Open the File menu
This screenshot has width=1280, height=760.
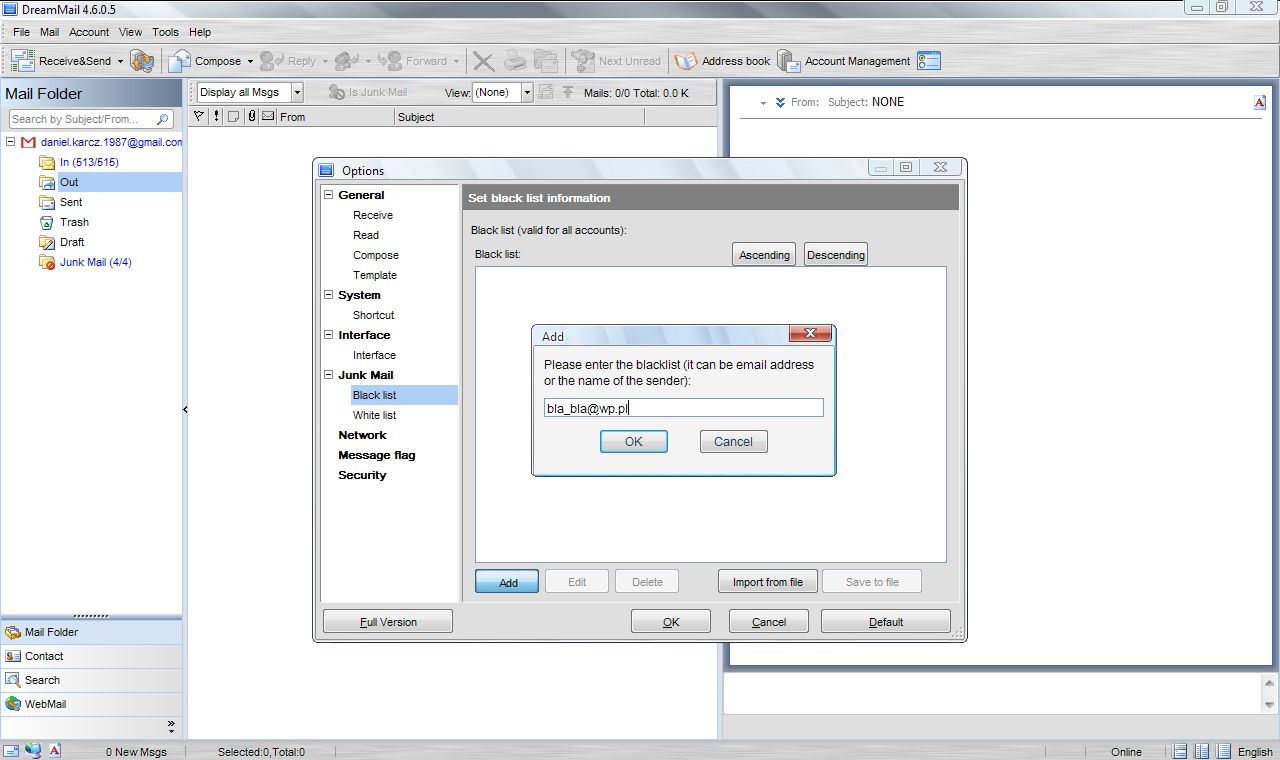(x=21, y=32)
